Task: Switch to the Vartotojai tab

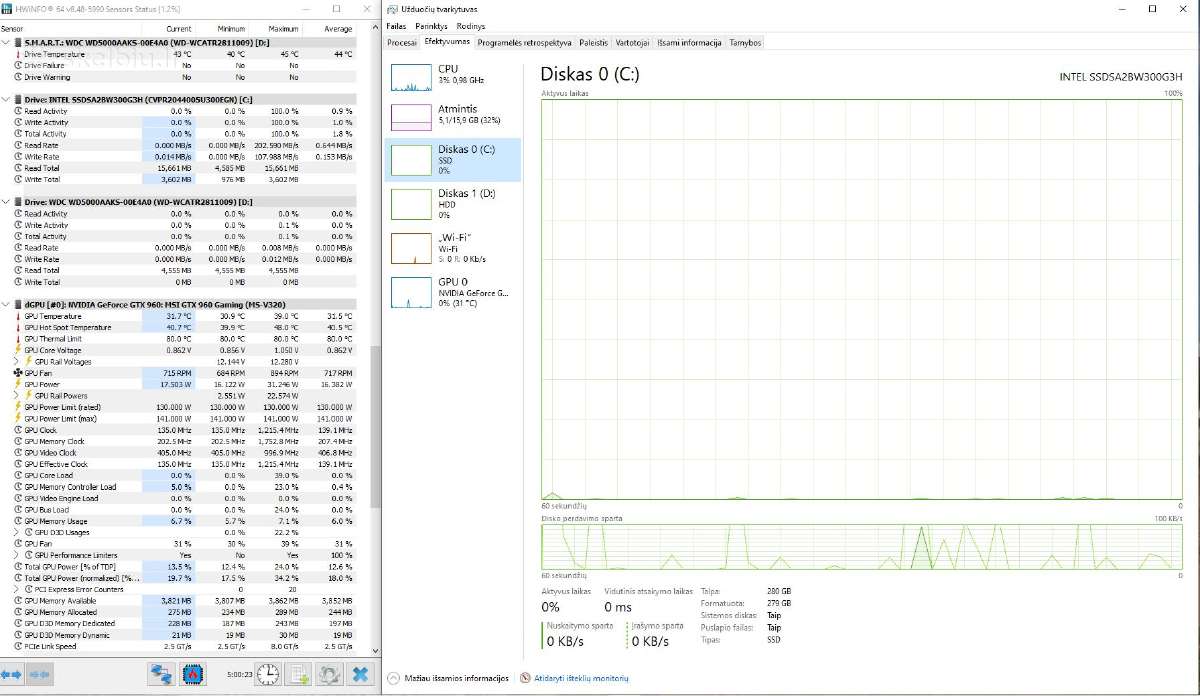Action: point(632,43)
